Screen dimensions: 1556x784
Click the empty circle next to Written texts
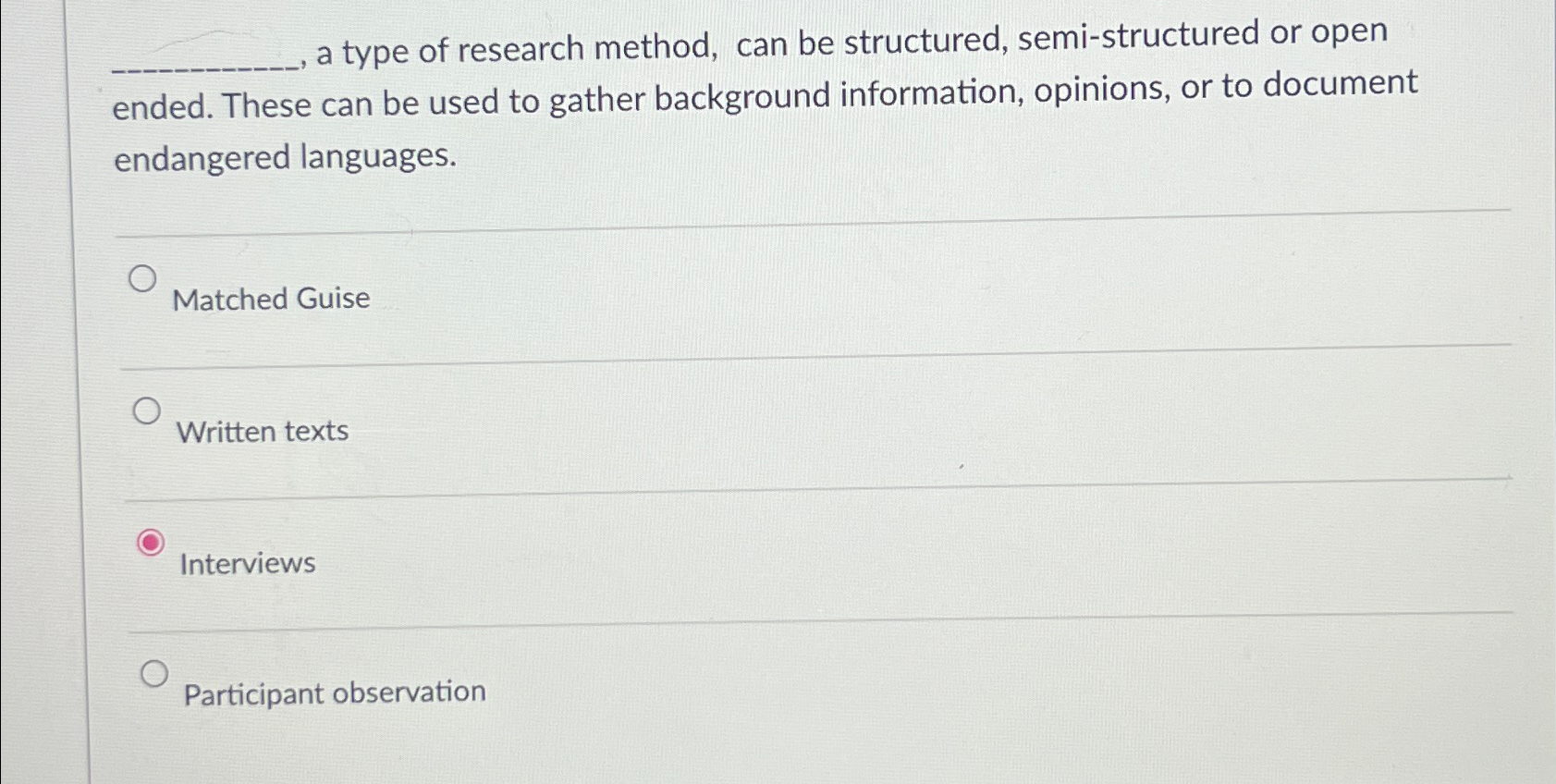148,412
